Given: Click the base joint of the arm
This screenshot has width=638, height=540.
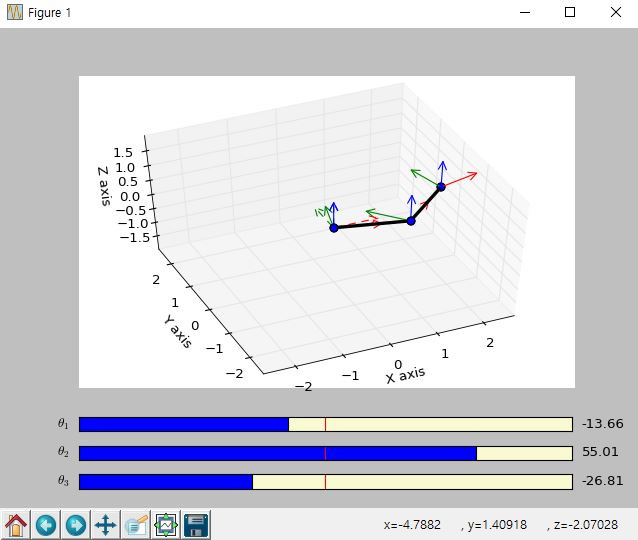Looking at the screenshot, I should pyautogui.click(x=334, y=228).
